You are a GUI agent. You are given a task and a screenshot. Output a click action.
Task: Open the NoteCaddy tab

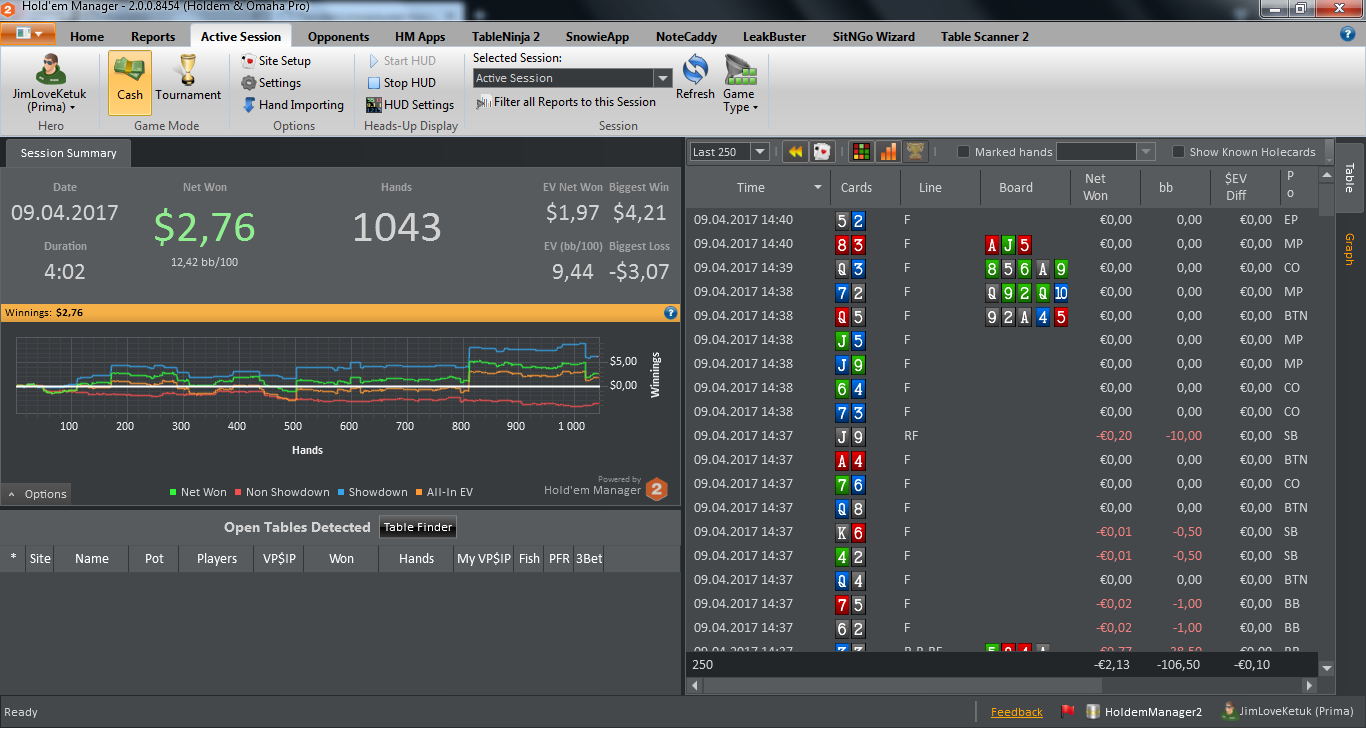tap(686, 37)
